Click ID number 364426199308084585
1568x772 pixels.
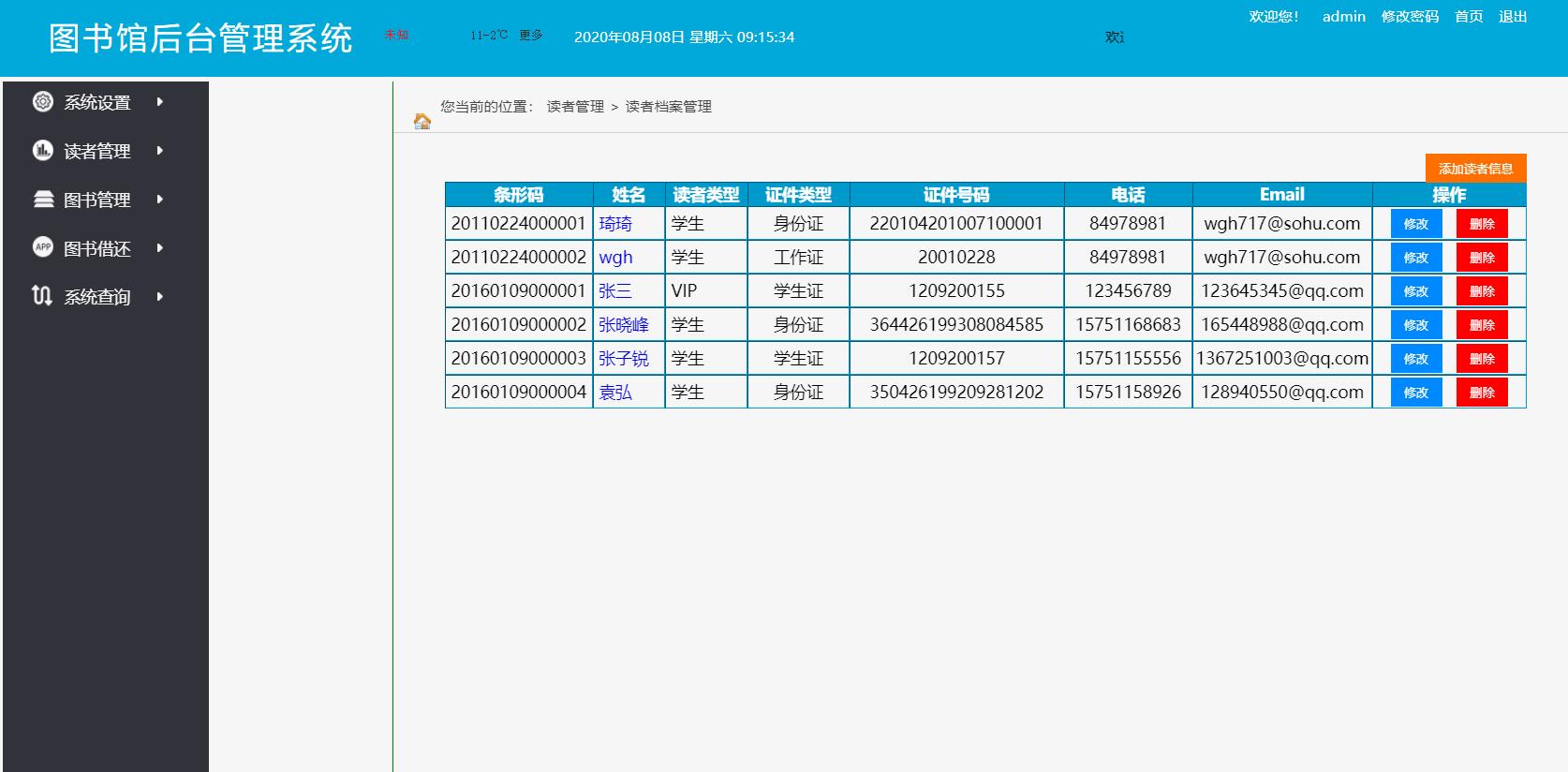(956, 325)
